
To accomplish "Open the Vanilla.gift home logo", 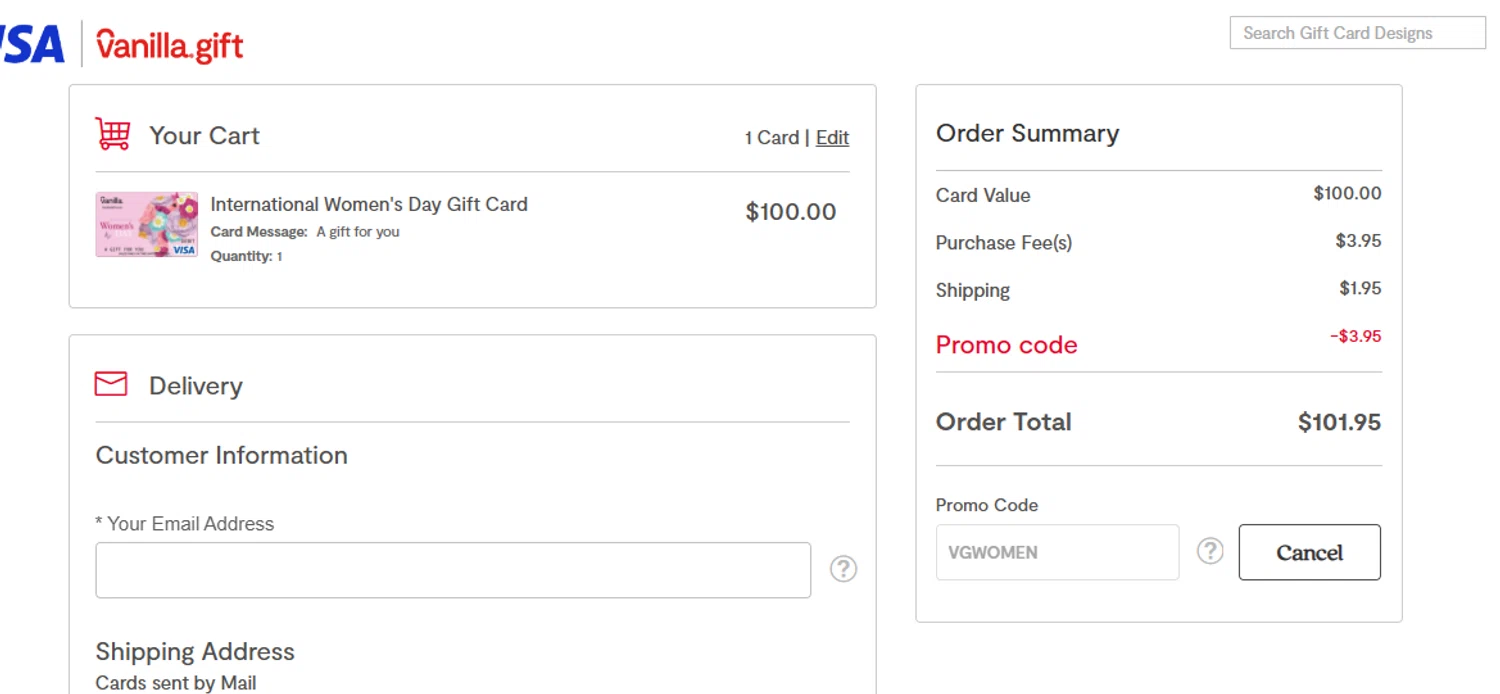I will point(169,46).
